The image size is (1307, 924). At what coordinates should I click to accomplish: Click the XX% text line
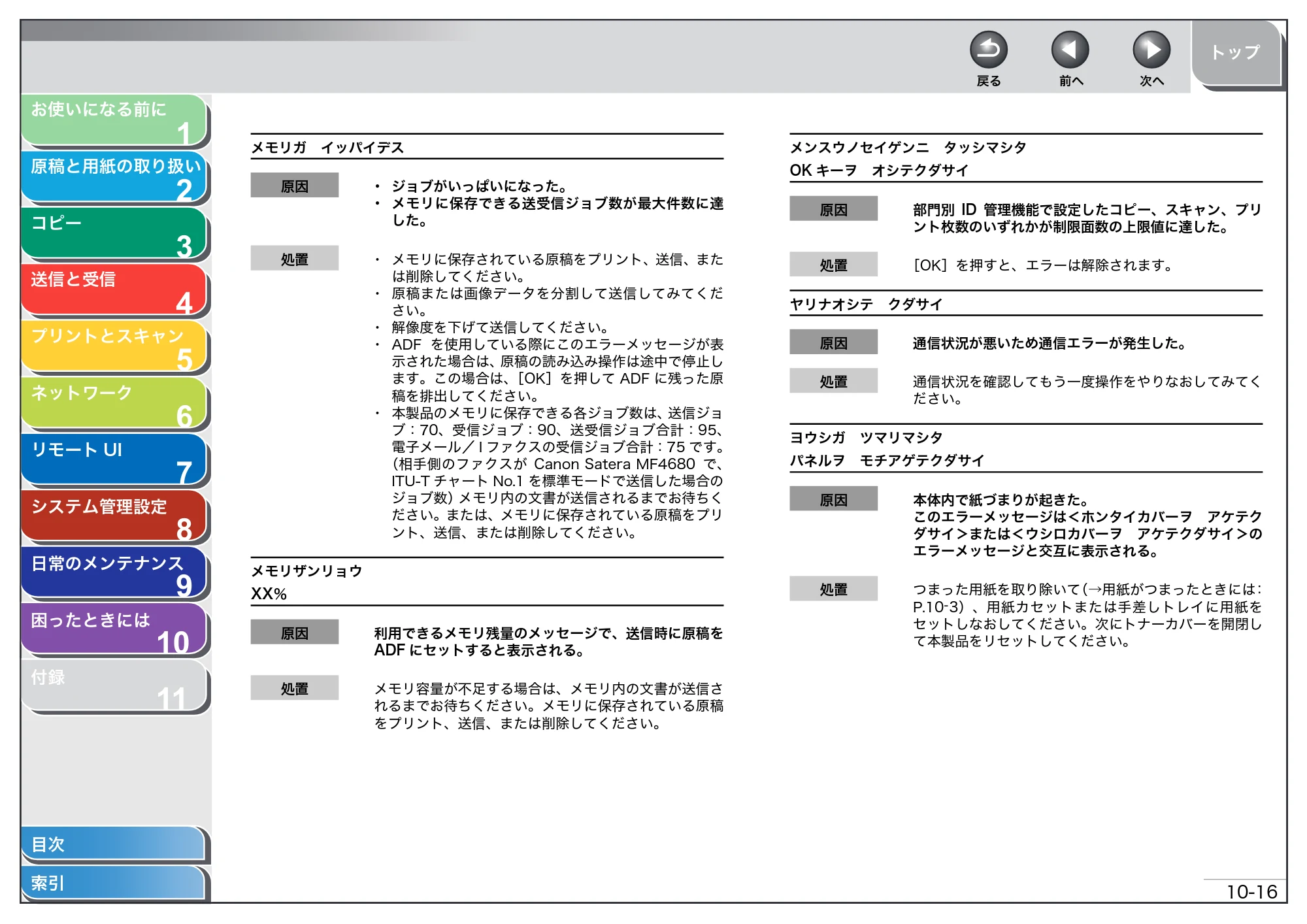[269, 593]
